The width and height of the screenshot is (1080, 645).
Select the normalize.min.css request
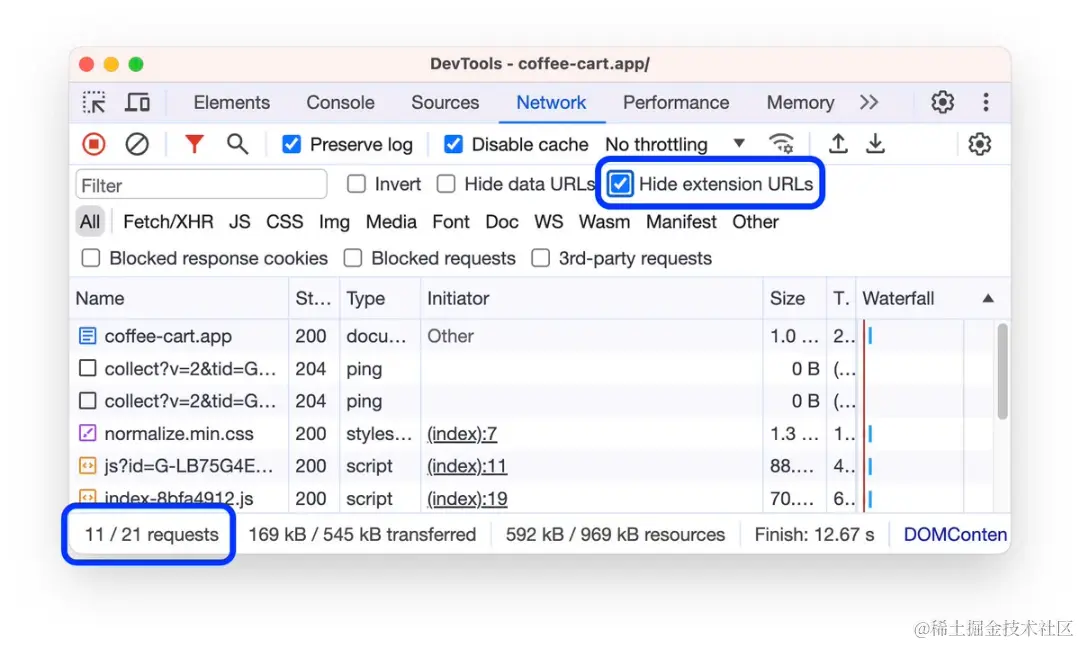pos(532,433)
